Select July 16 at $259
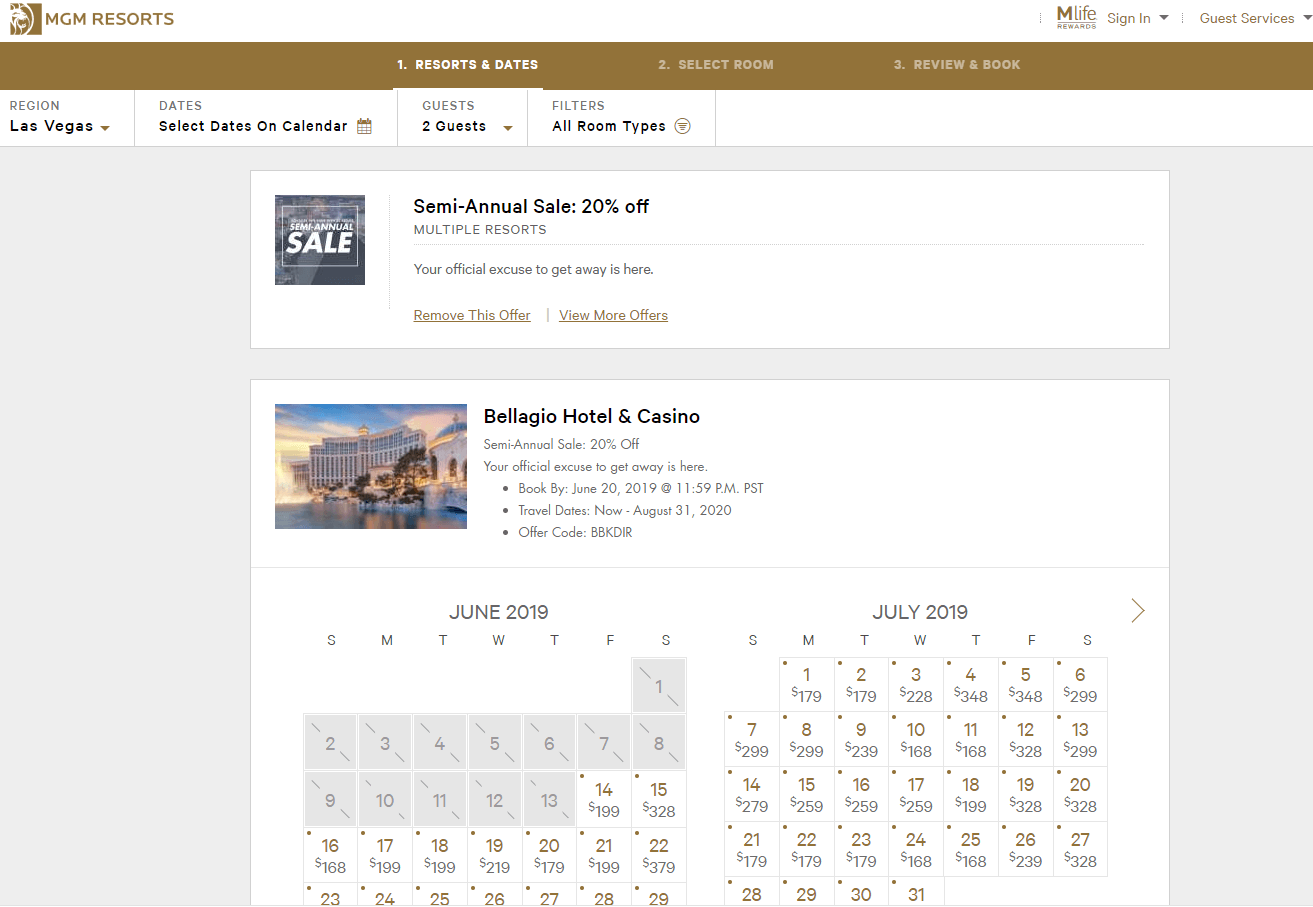 point(861,794)
